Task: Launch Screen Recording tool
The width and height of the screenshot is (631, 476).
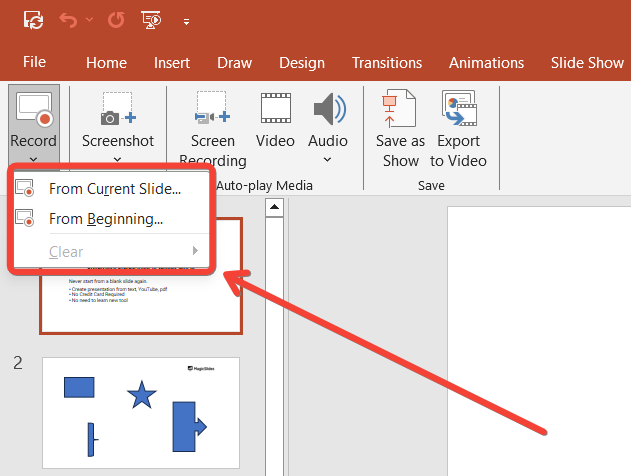Action: 212,110
